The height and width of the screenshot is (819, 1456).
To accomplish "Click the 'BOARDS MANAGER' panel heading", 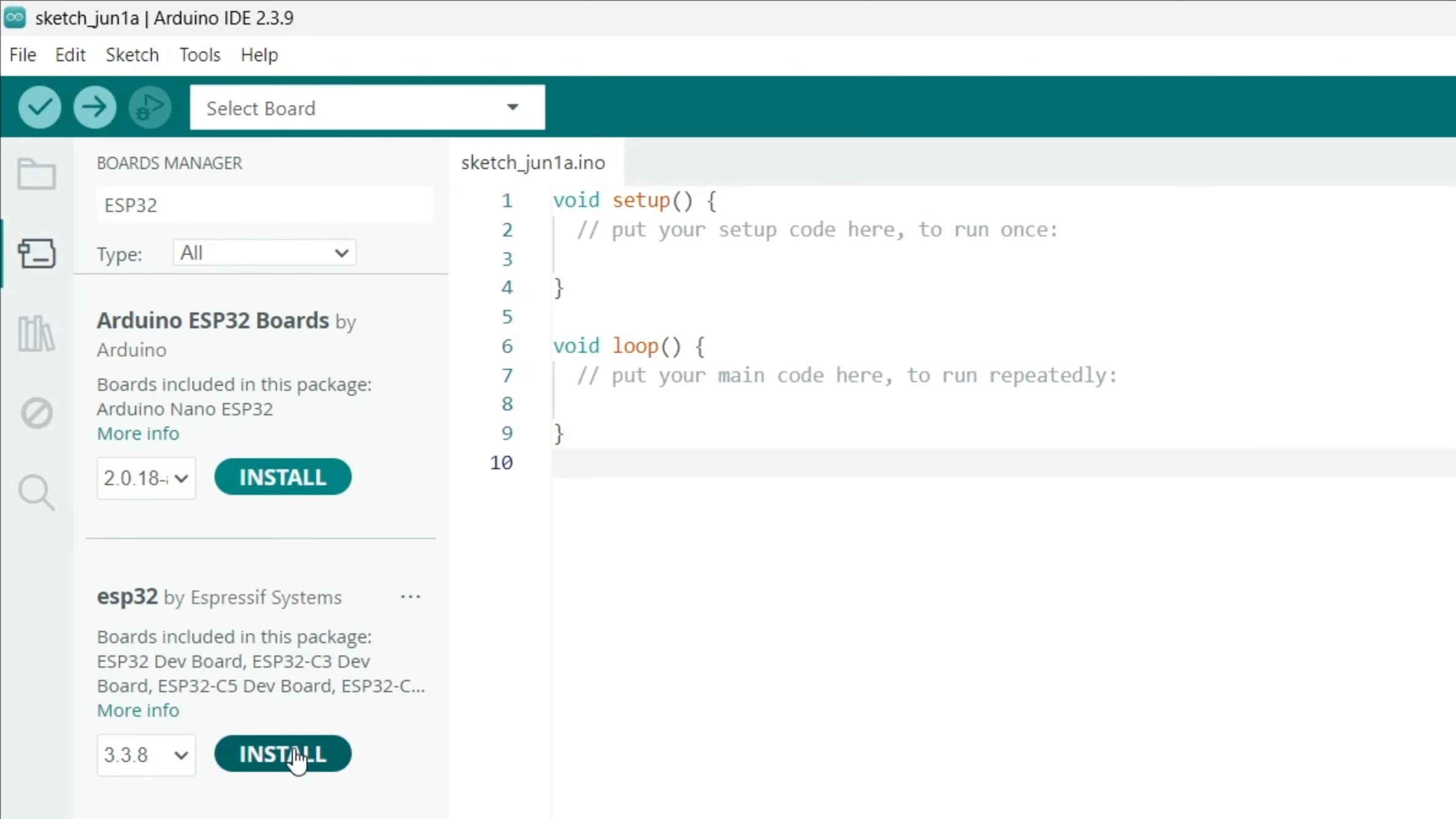I will coord(169,163).
